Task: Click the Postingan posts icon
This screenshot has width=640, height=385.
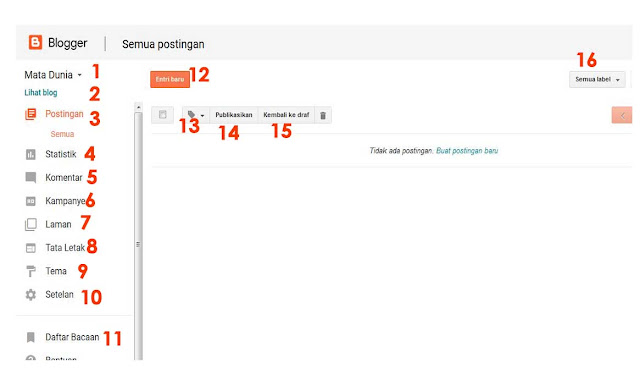Action: point(31,114)
